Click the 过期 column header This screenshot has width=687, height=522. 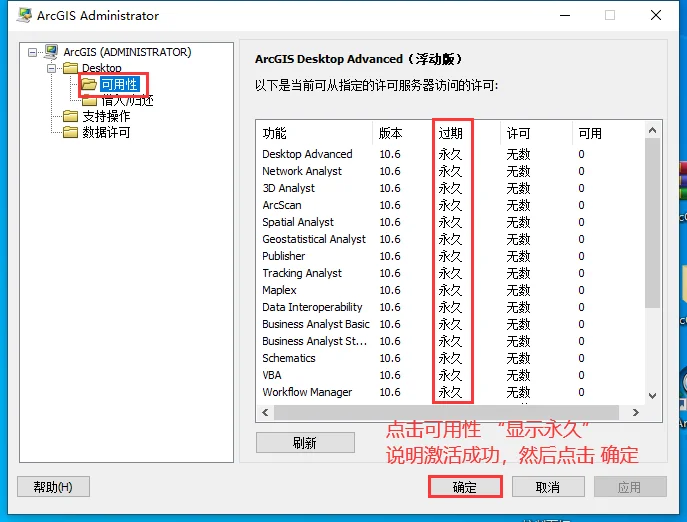[466, 133]
